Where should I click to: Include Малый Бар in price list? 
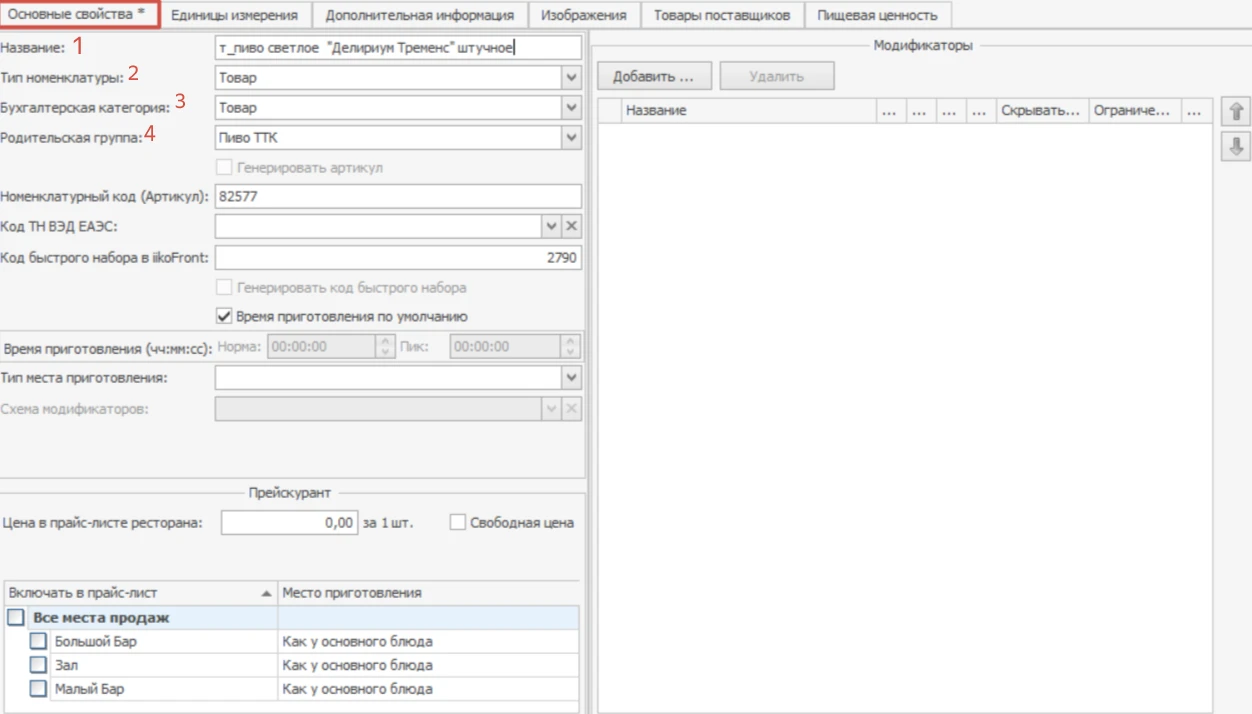(37, 689)
